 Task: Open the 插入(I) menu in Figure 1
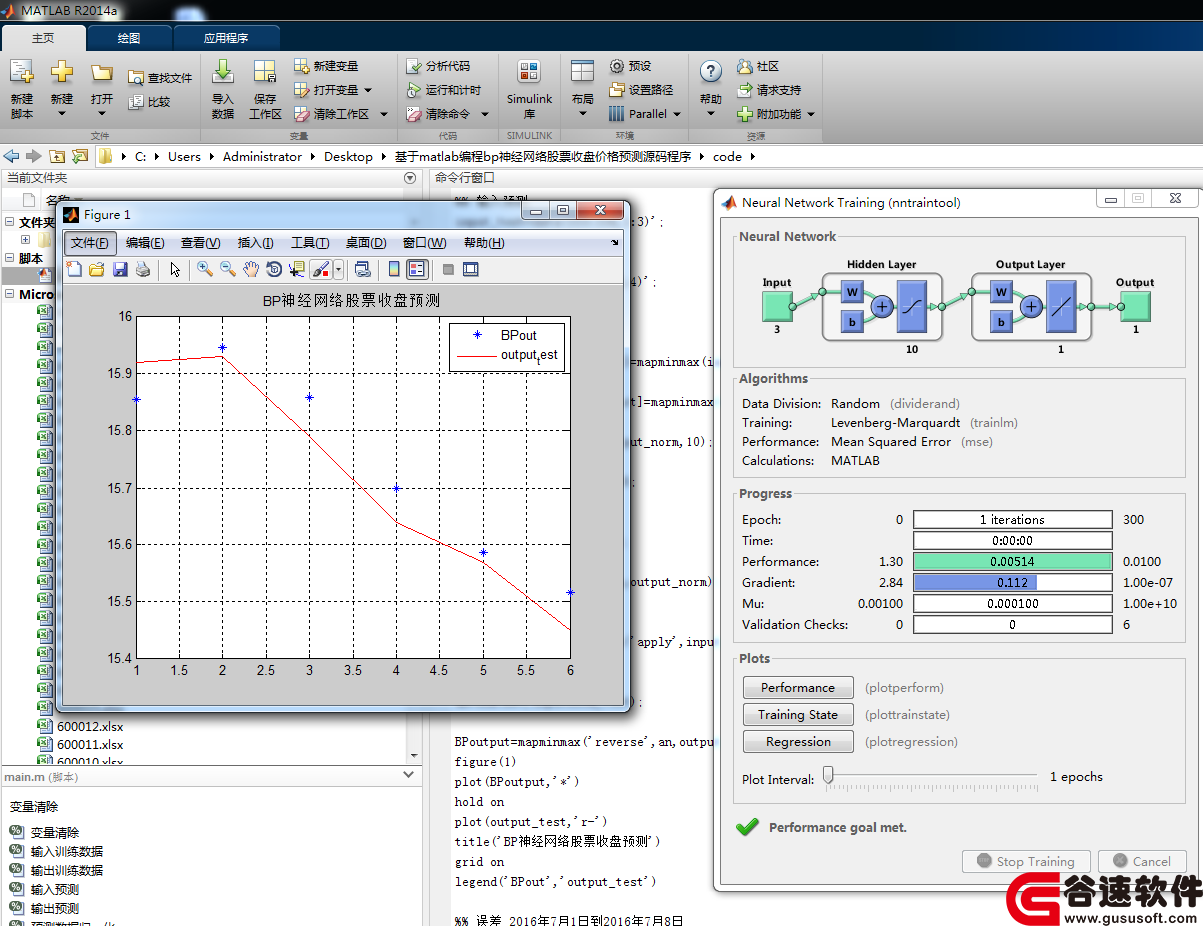255,243
